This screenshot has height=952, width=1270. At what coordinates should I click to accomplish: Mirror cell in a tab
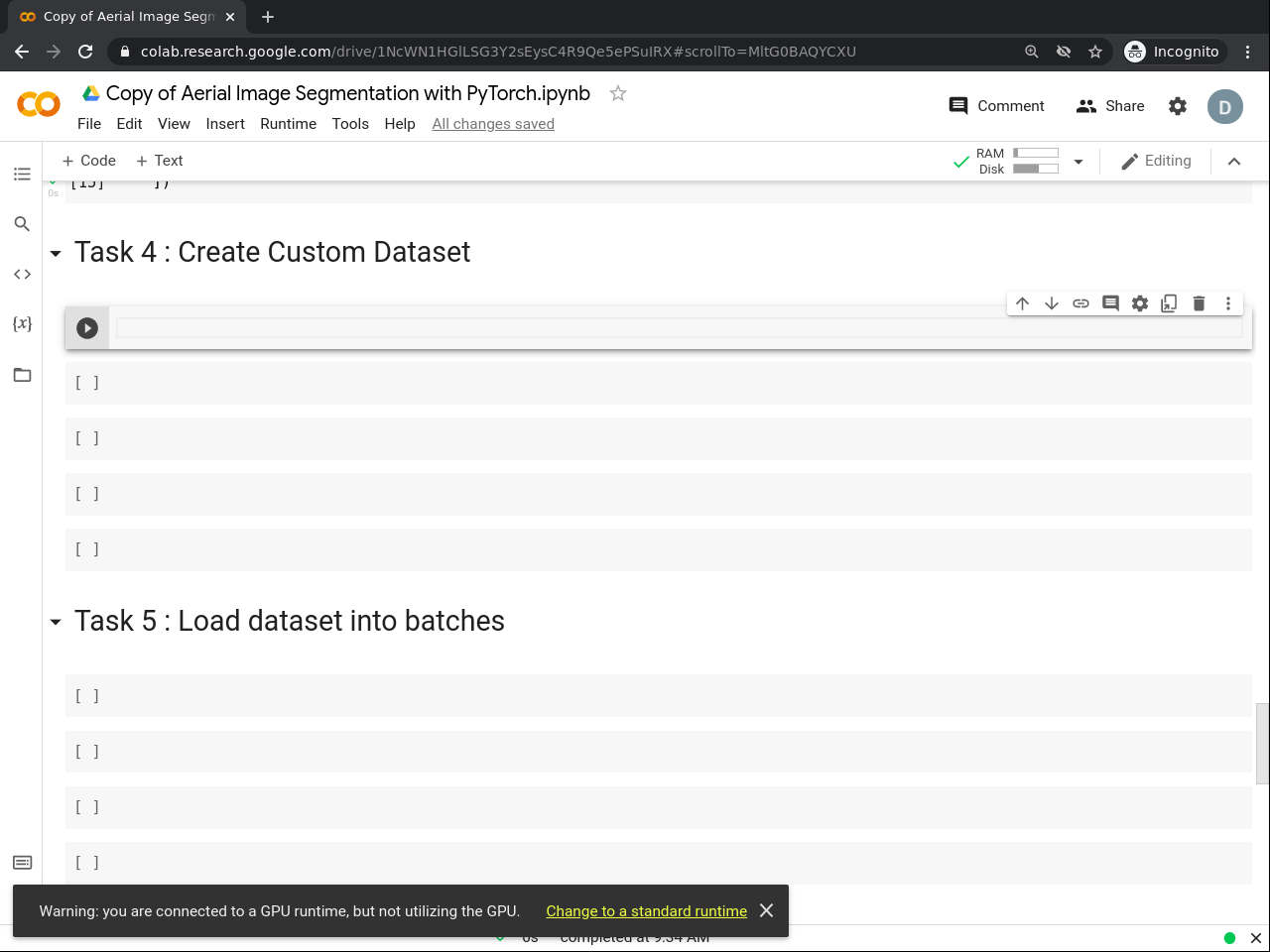[1169, 303]
